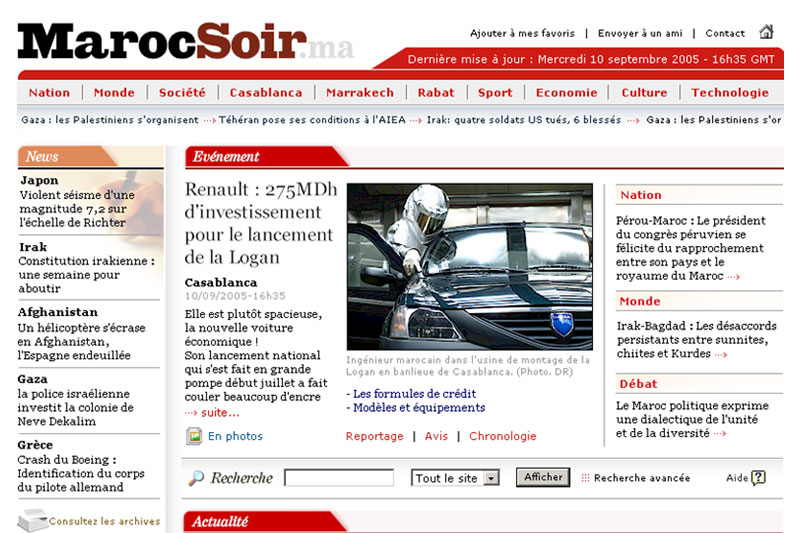Open the Reportage link
The height and width of the screenshot is (533, 800).
[x=374, y=437]
